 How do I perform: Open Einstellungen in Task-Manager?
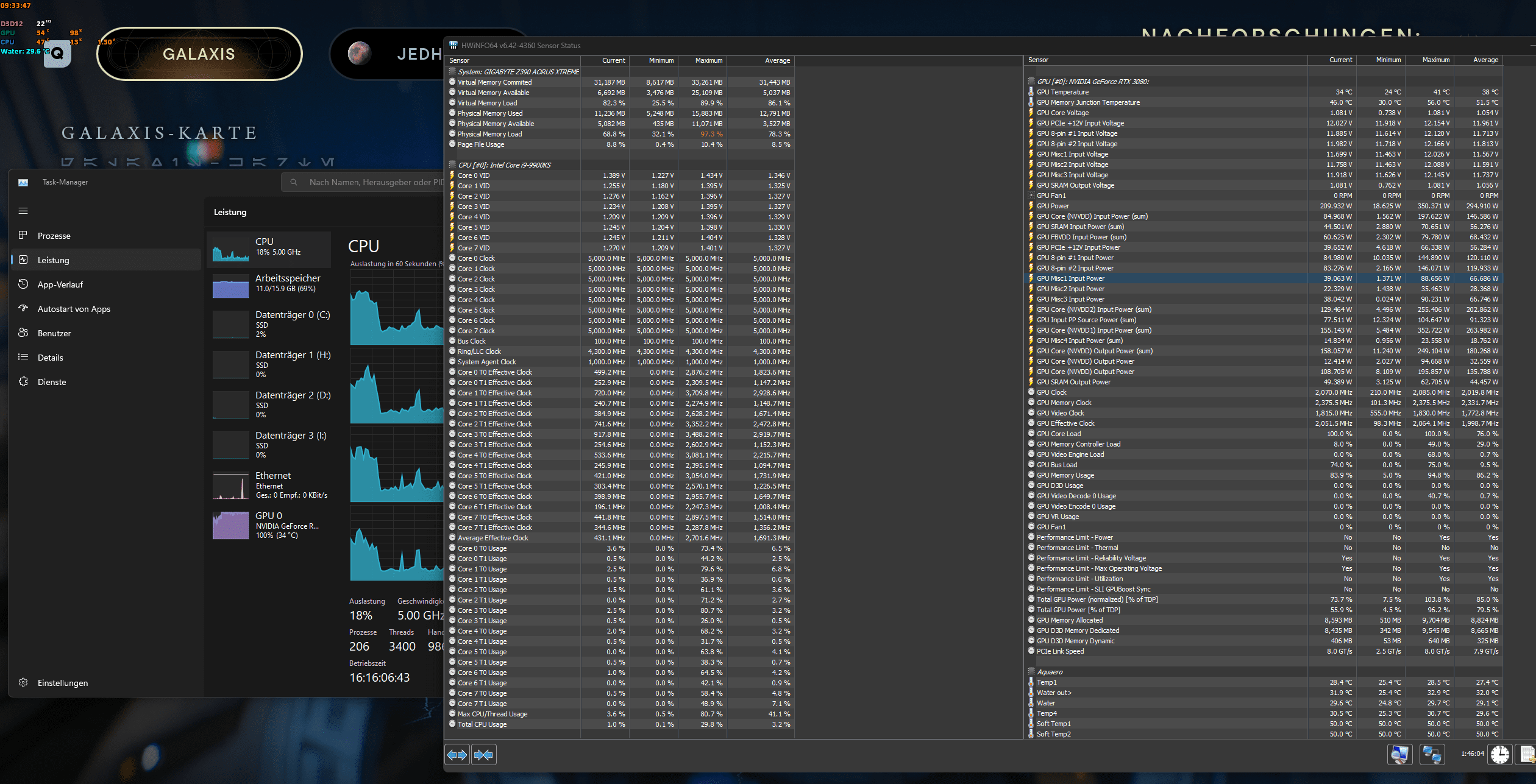pos(106,683)
